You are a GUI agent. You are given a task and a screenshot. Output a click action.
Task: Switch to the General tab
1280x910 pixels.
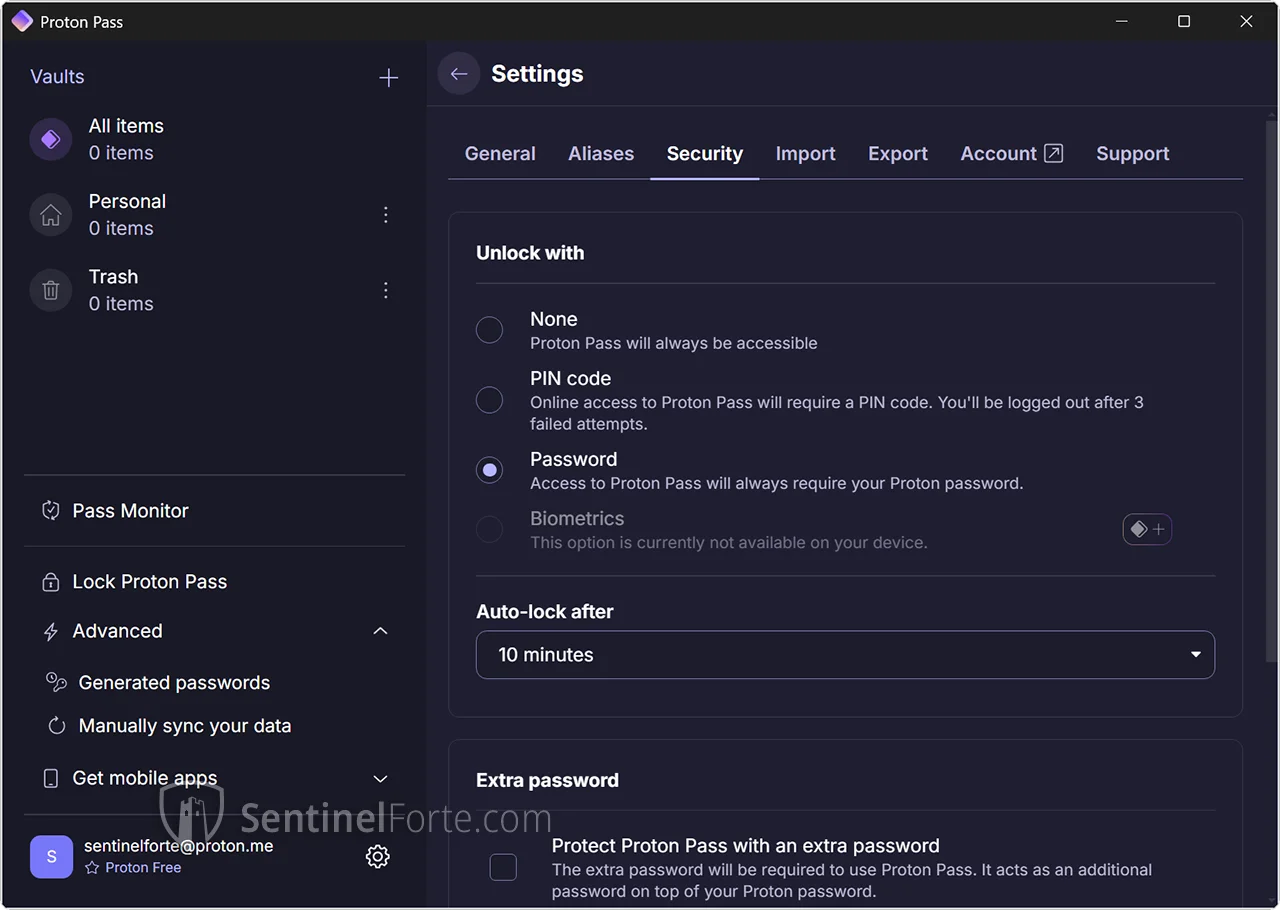500,153
